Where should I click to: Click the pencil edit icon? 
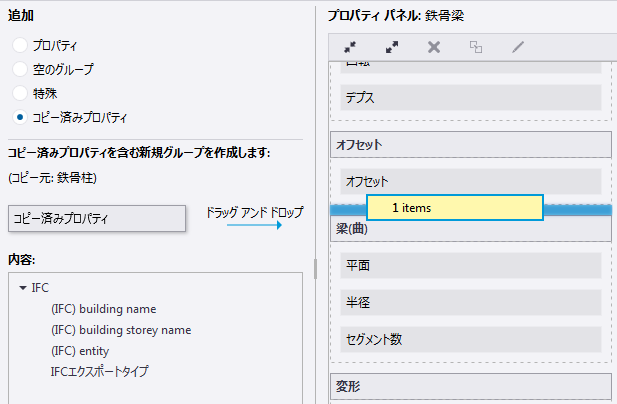tap(518, 47)
